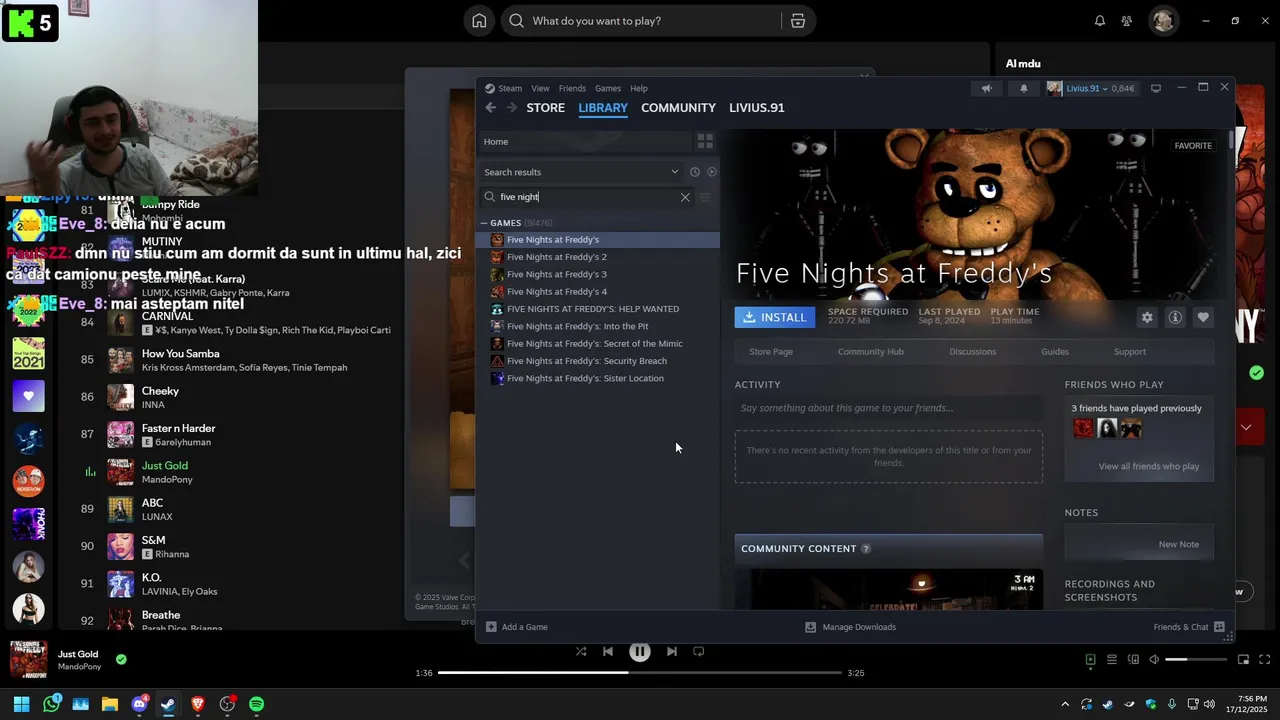
Task: Collapse the GAMES section in library
Action: tap(485, 223)
